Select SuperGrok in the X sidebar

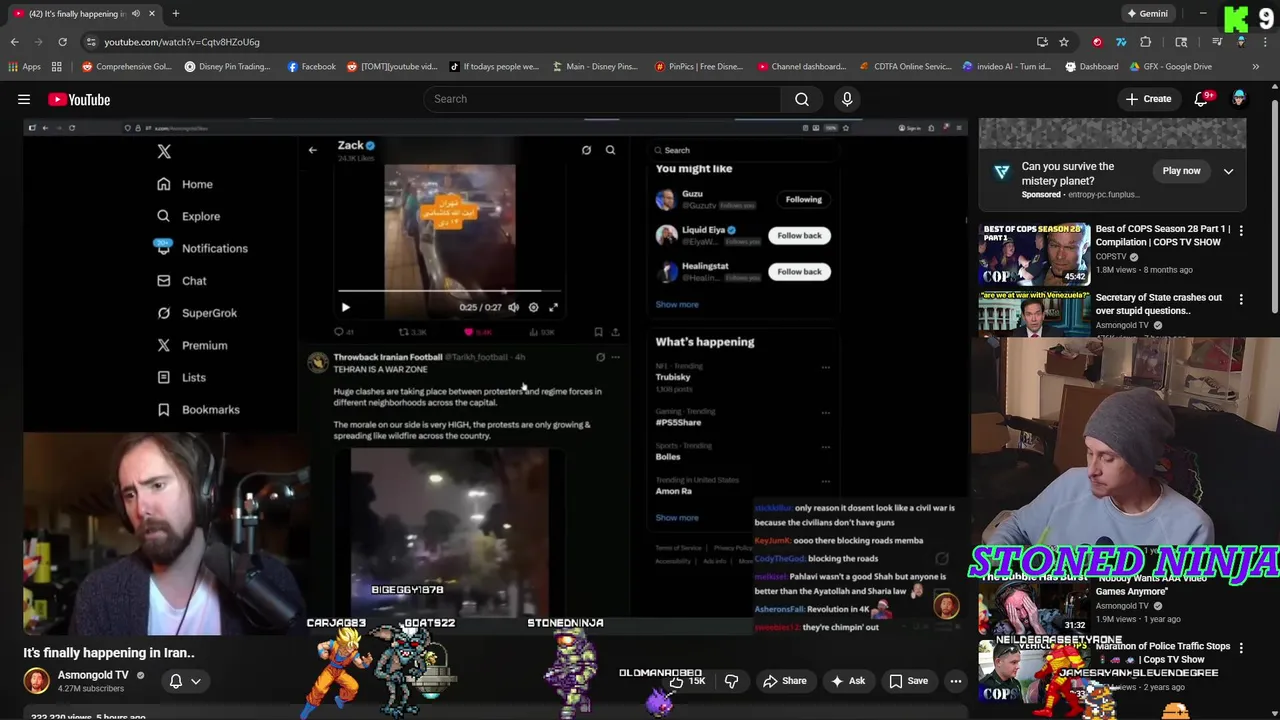(196, 313)
